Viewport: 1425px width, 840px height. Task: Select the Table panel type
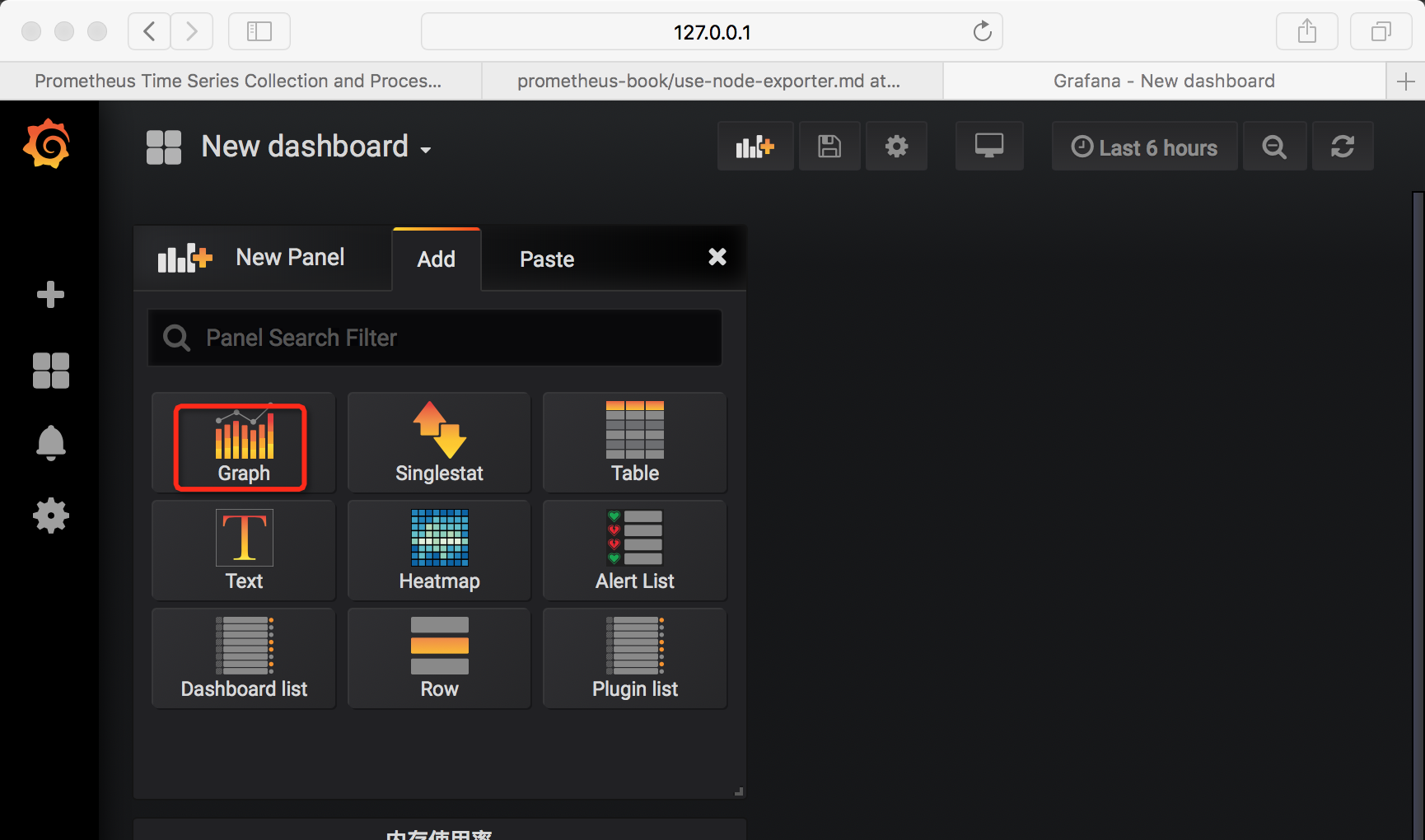click(634, 443)
